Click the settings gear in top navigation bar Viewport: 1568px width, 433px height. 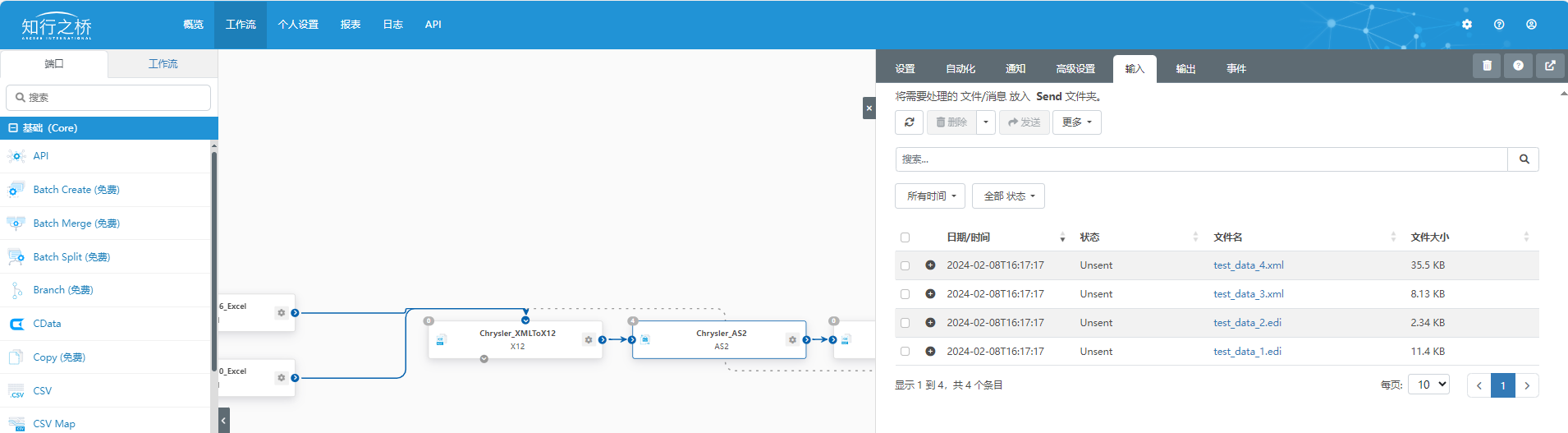click(1467, 25)
